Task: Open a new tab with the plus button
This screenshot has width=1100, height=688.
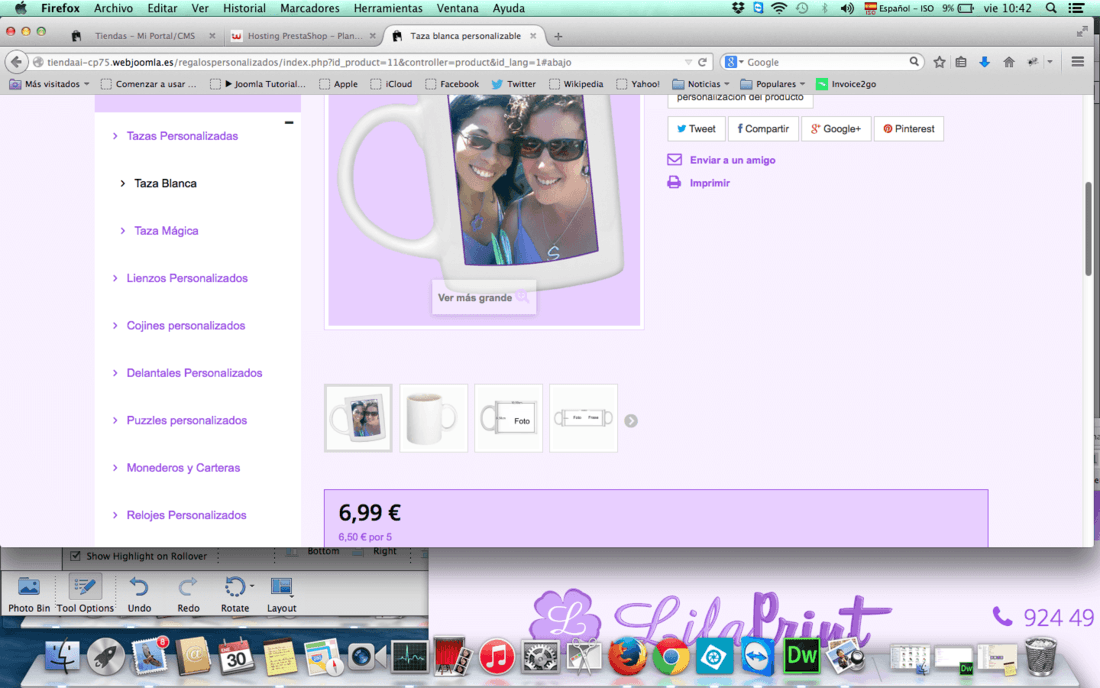Action: tap(558, 36)
